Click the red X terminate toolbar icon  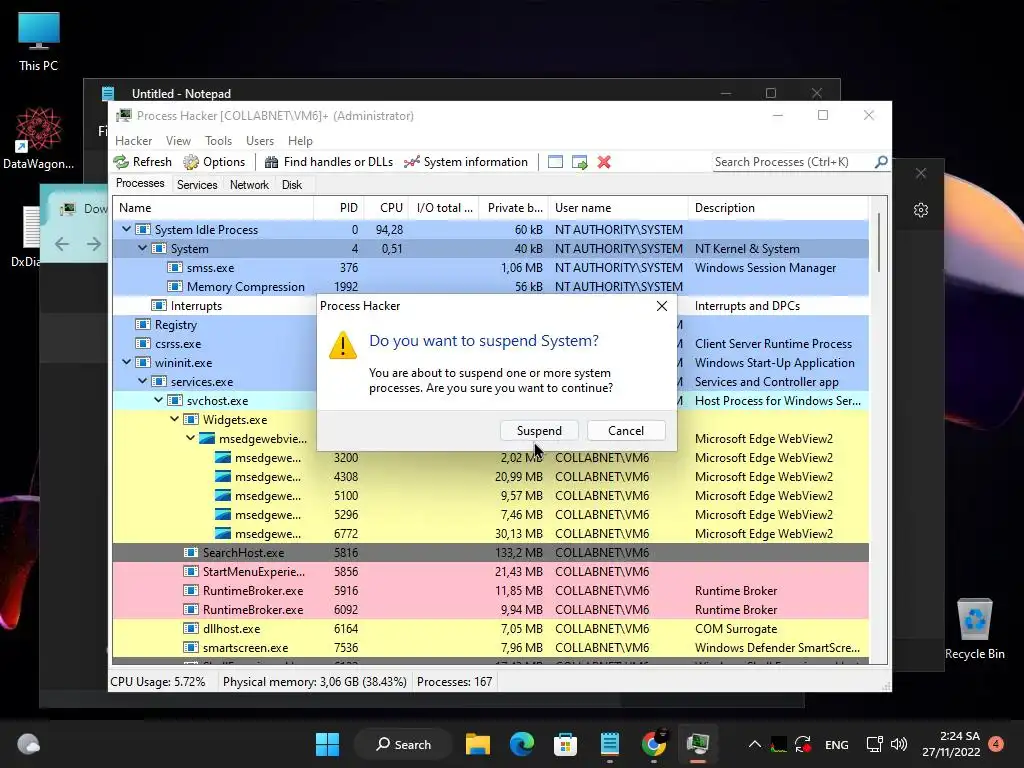pyautogui.click(x=604, y=162)
